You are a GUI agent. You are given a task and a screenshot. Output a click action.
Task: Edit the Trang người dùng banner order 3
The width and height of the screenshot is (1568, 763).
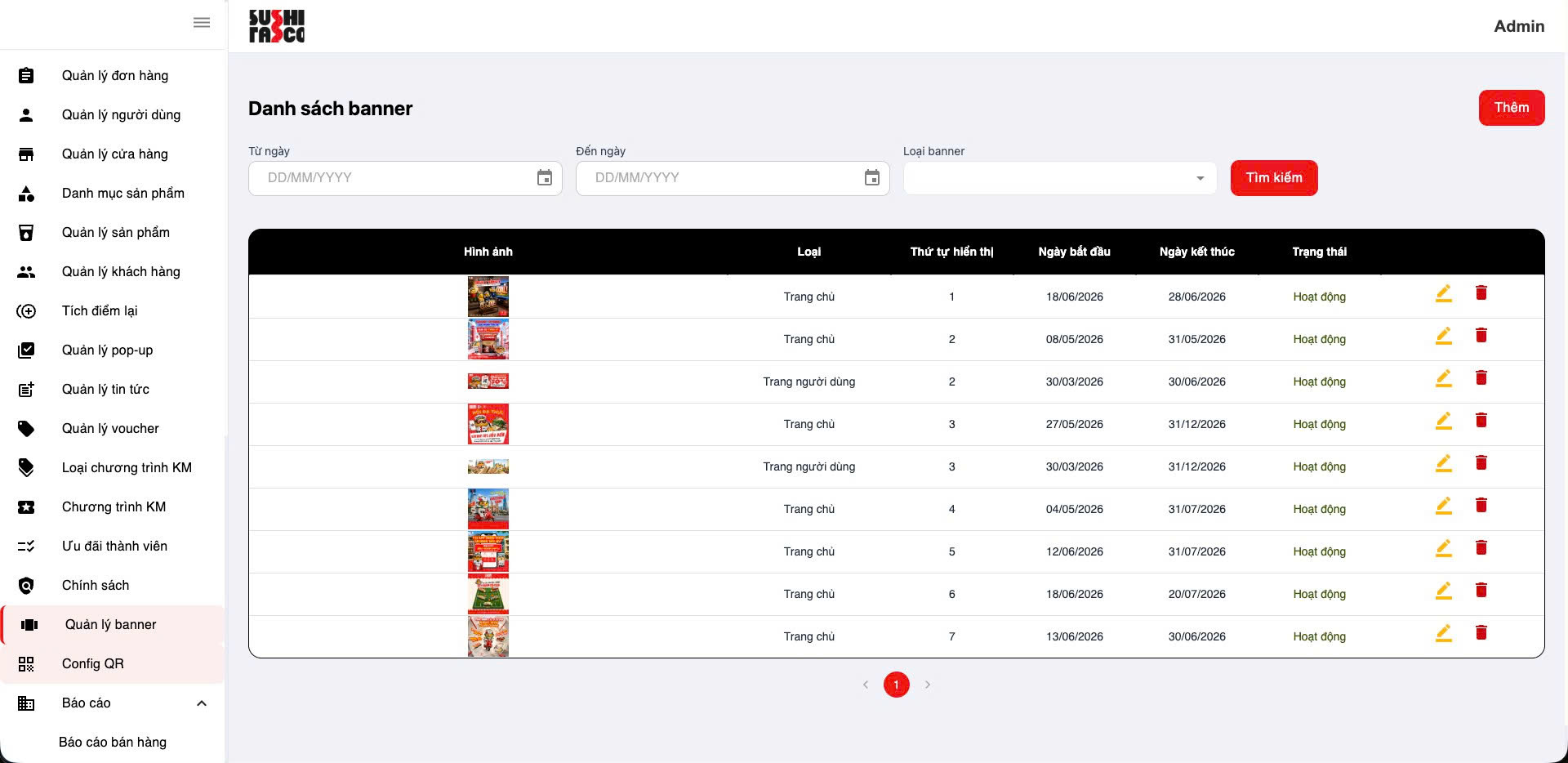tap(1444, 463)
